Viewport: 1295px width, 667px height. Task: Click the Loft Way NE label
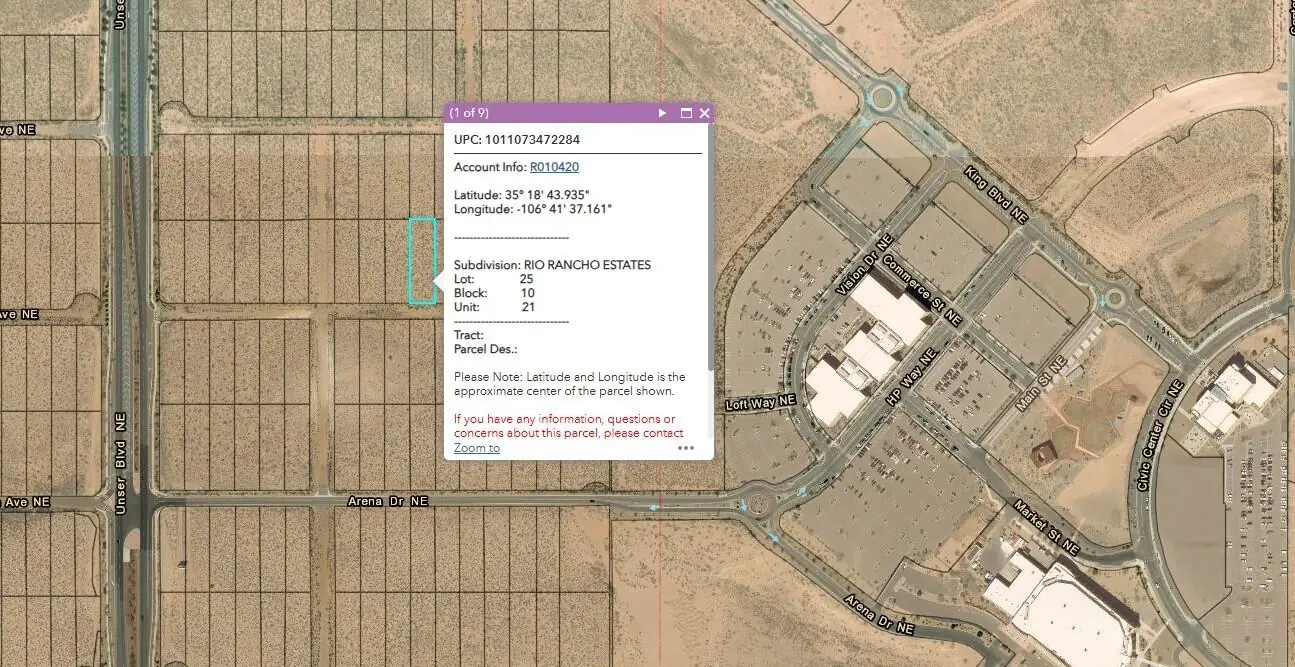coord(758,404)
